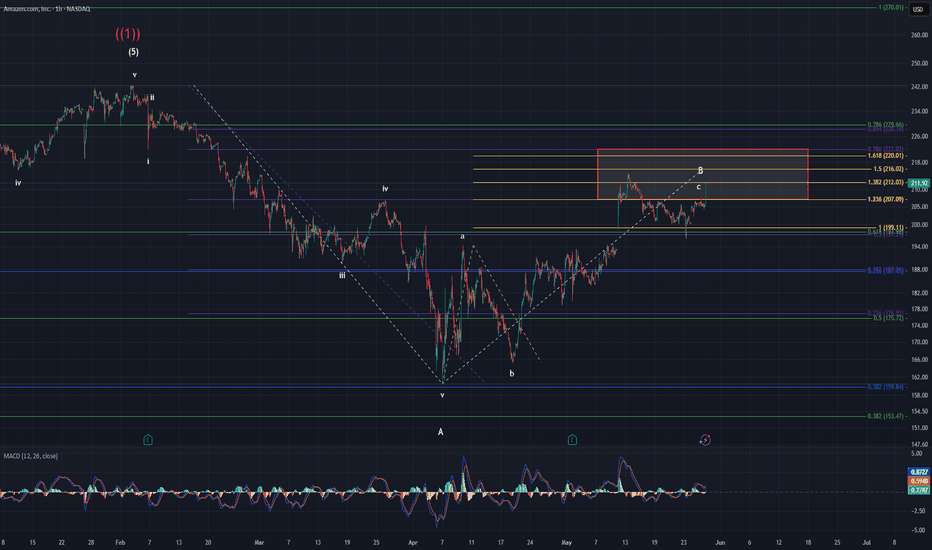The image size is (932, 550).
Task: Click the Mar label on time axis
Action: (x=259, y=543)
